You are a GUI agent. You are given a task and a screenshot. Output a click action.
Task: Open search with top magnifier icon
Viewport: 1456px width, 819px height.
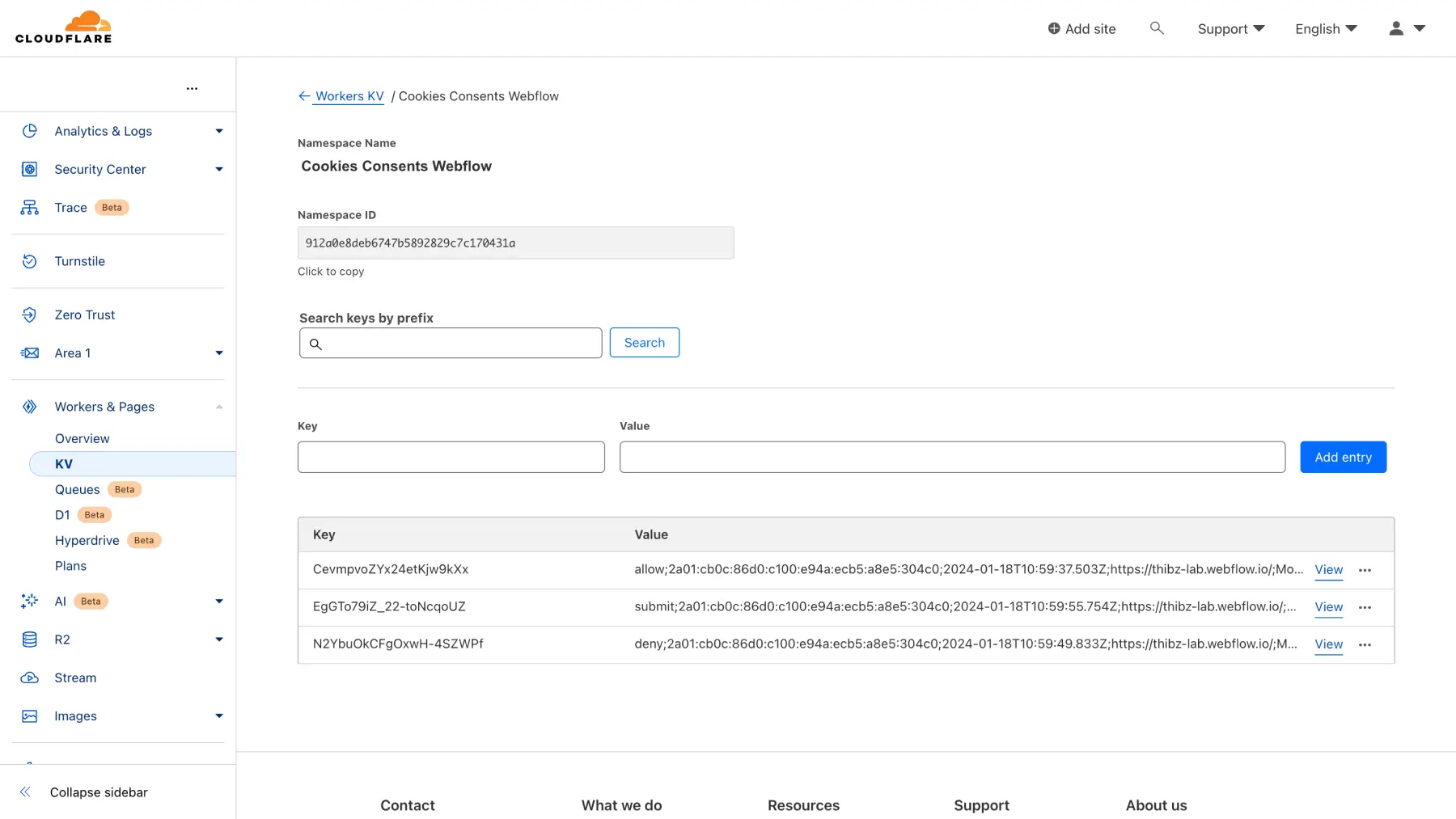tap(1157, 28)
